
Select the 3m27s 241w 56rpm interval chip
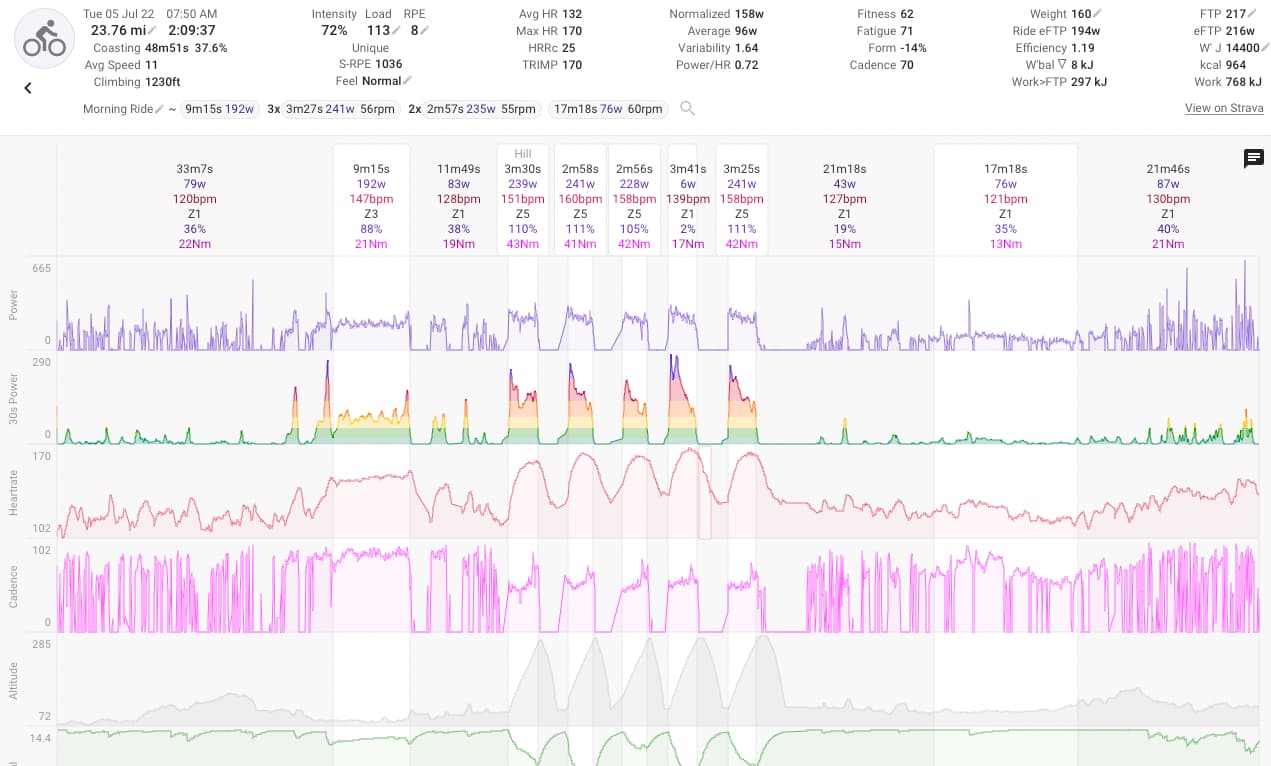341,109
